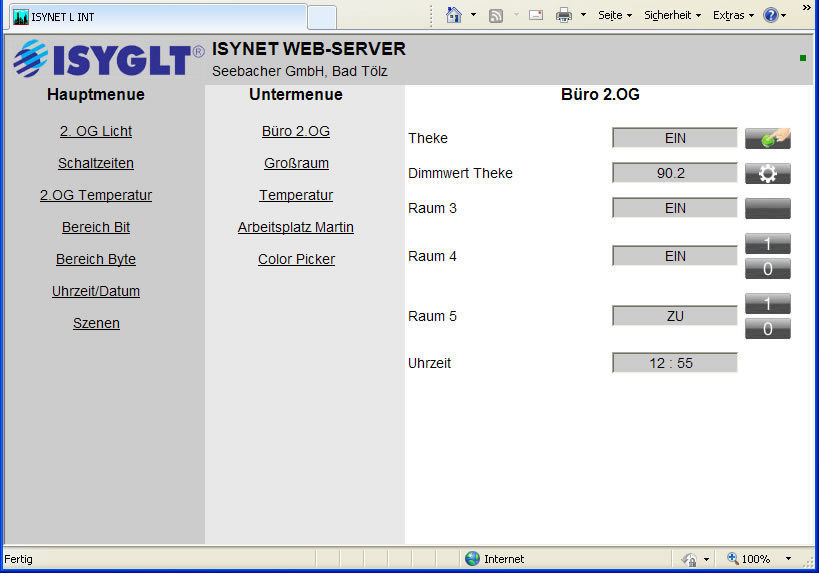Screen dimensions: 819x574
Task: Switch Raum 4 off with the 0 button
Action: 767,268
